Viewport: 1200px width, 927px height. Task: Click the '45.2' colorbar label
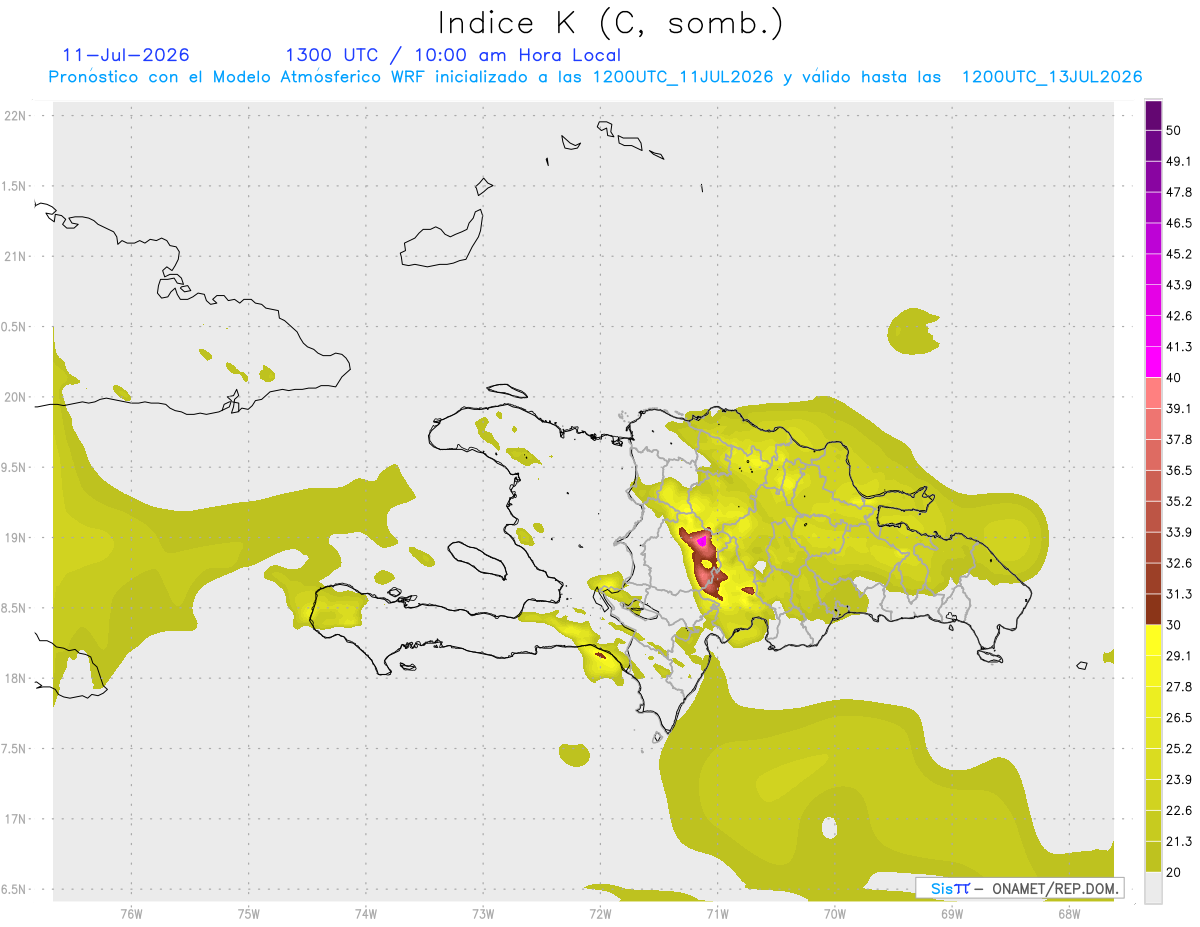coord(1179,255)
